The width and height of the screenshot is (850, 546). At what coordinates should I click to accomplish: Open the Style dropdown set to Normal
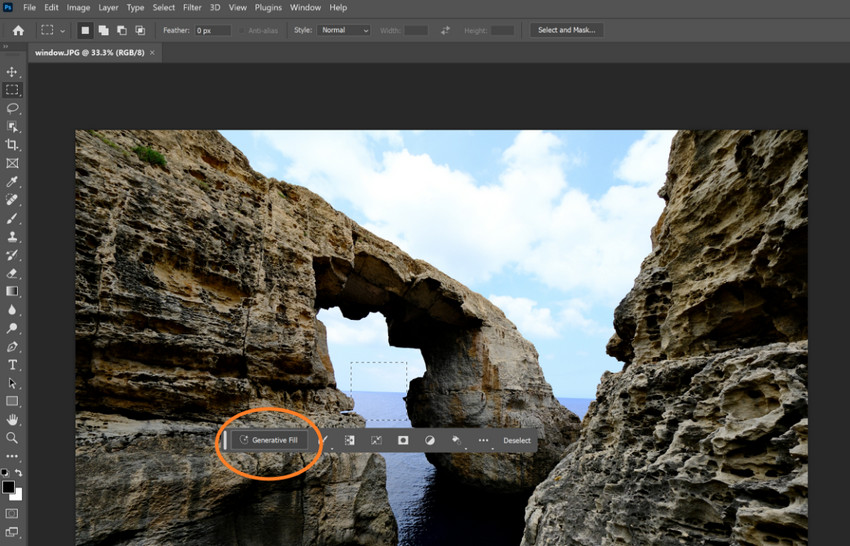tap(343, 30)
